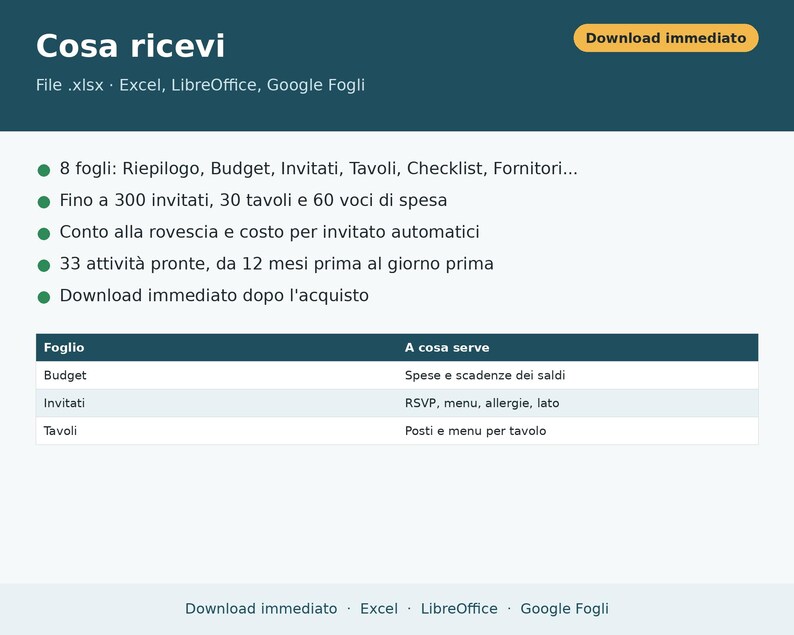This screenshot has height=635, width=794.
Task: Click the File .xlsx subtitle line
Action: (x=200, y=85)
